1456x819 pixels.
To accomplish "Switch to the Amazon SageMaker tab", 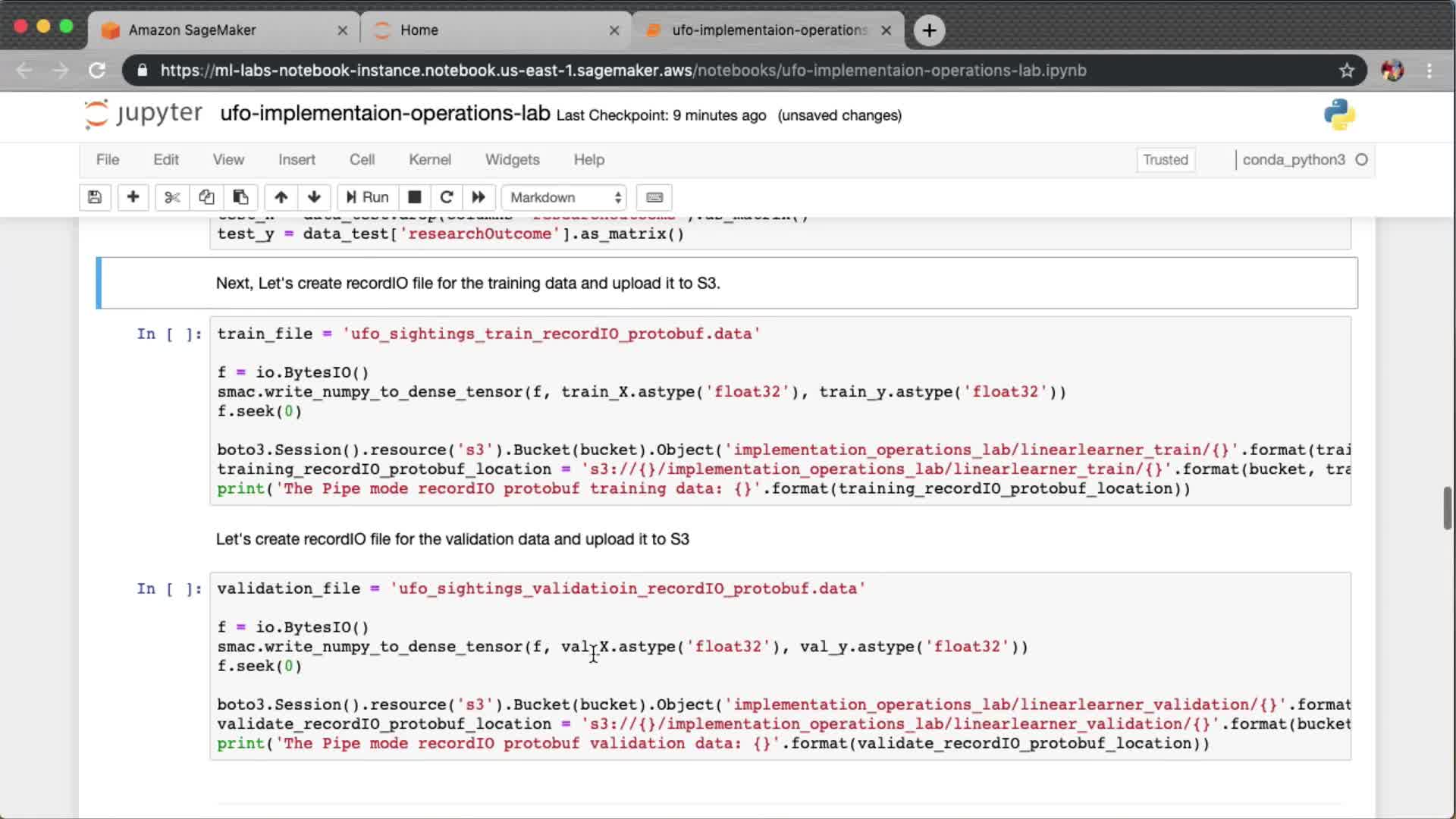I will [220, 30].
